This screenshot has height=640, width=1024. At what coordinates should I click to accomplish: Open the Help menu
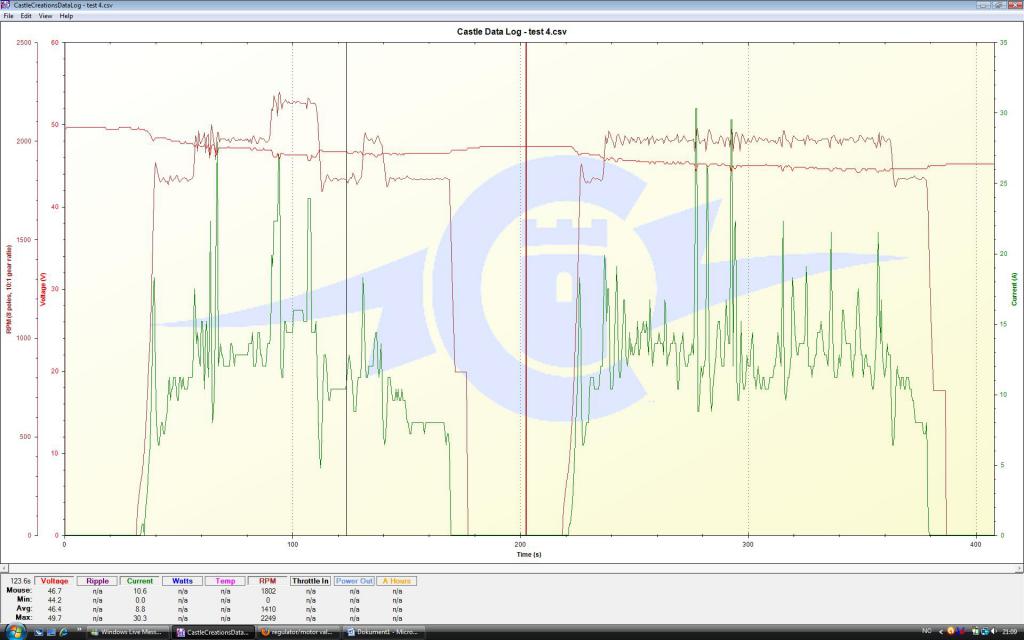(x=66, y=16)
